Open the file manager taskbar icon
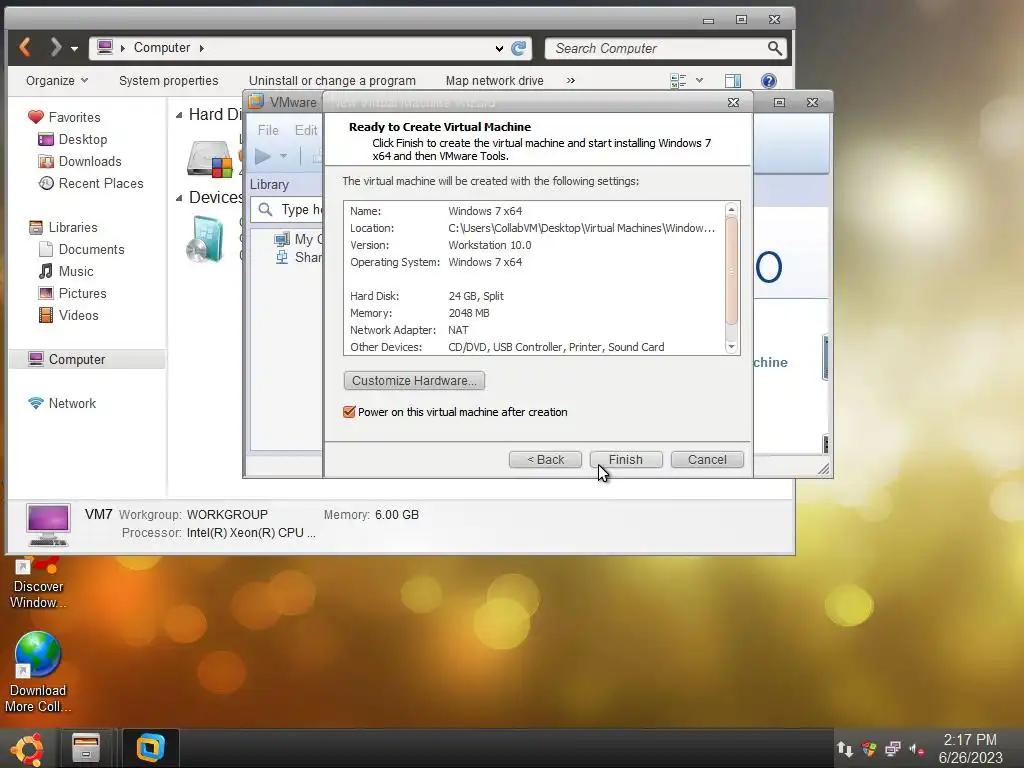 click(86, 748)
